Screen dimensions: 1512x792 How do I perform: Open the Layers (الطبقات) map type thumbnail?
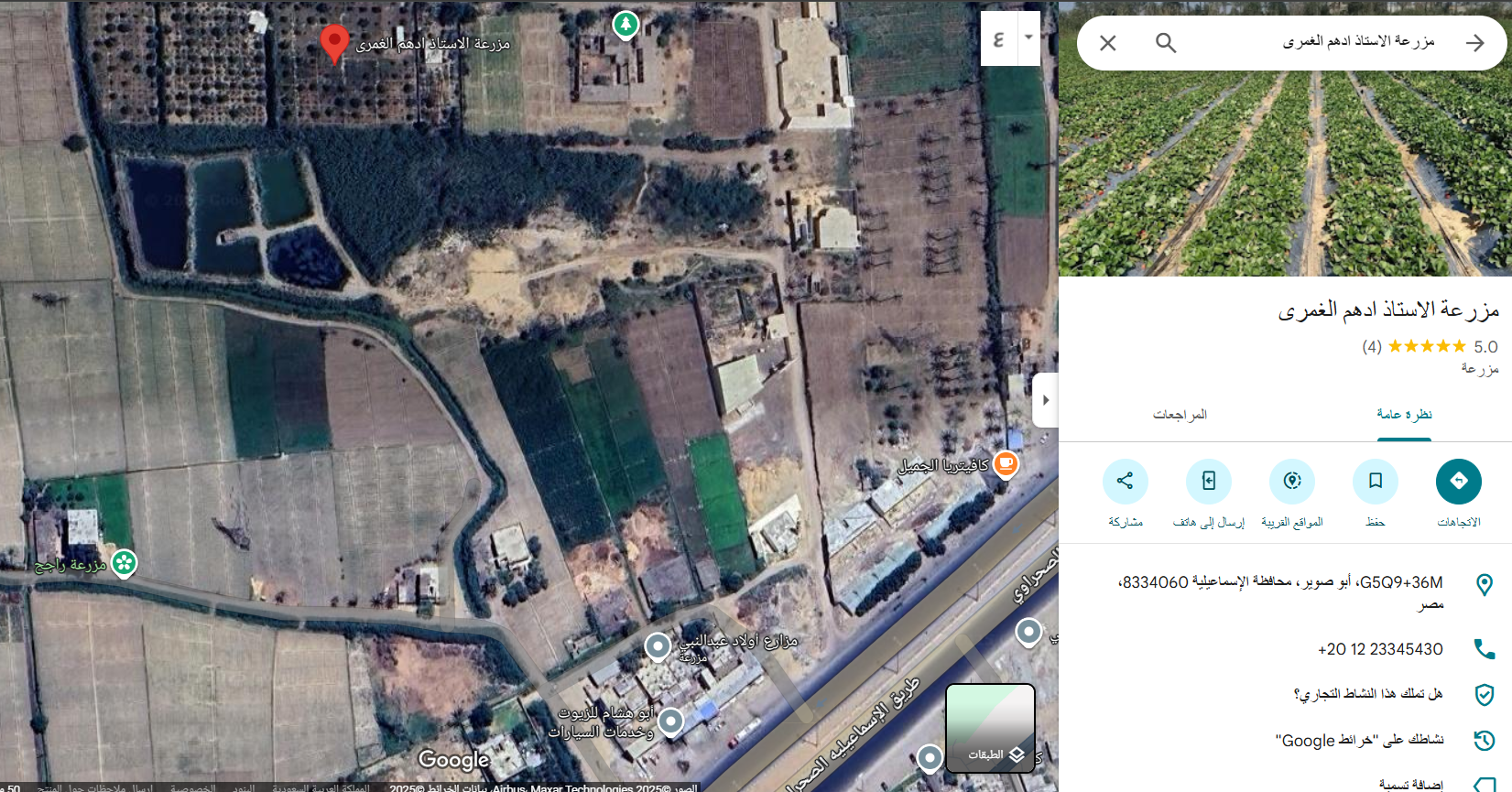tap(990, 728)
